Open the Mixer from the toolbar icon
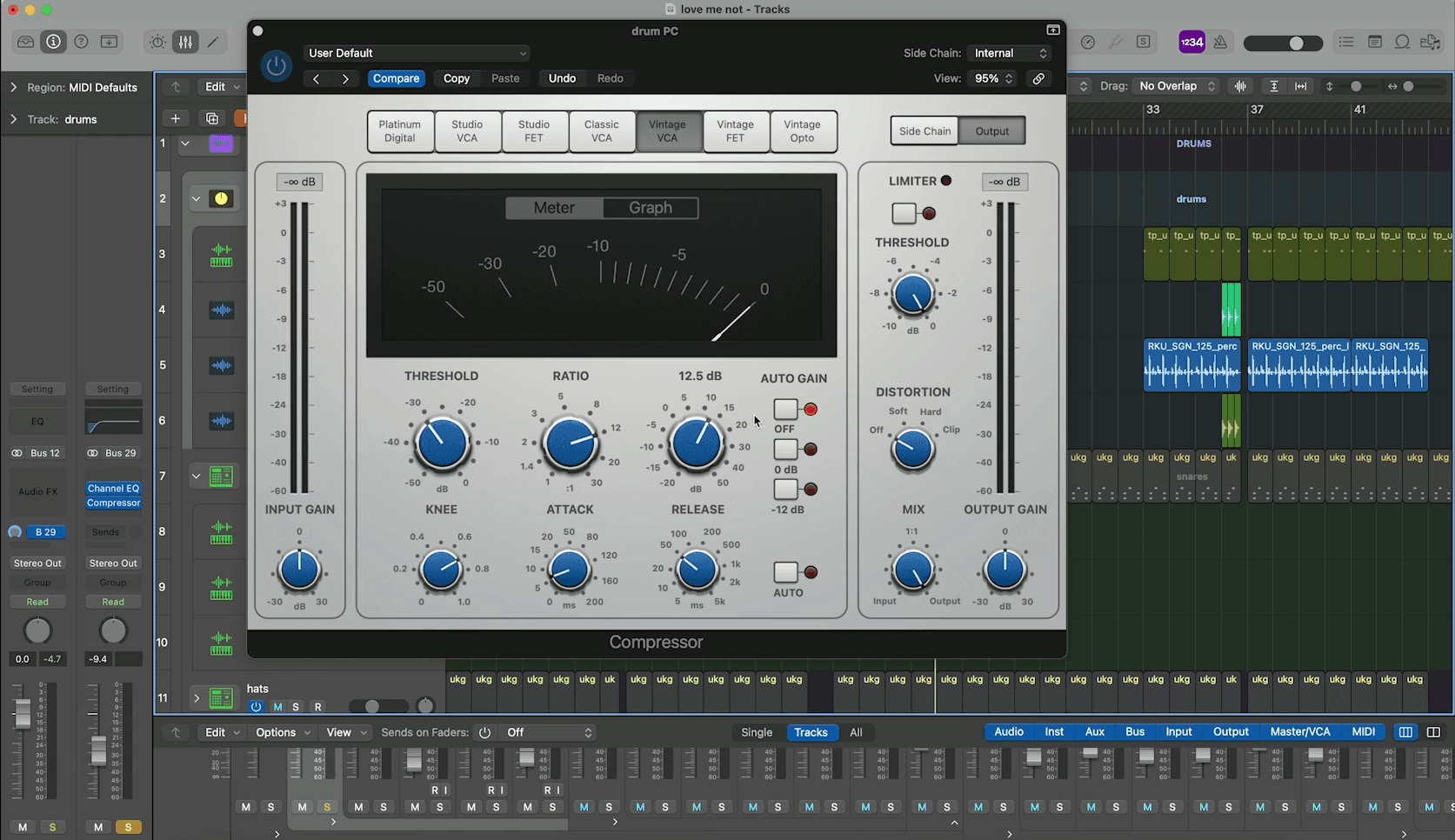This screenshot has height=840, width=1455. [x=186, y=42]
